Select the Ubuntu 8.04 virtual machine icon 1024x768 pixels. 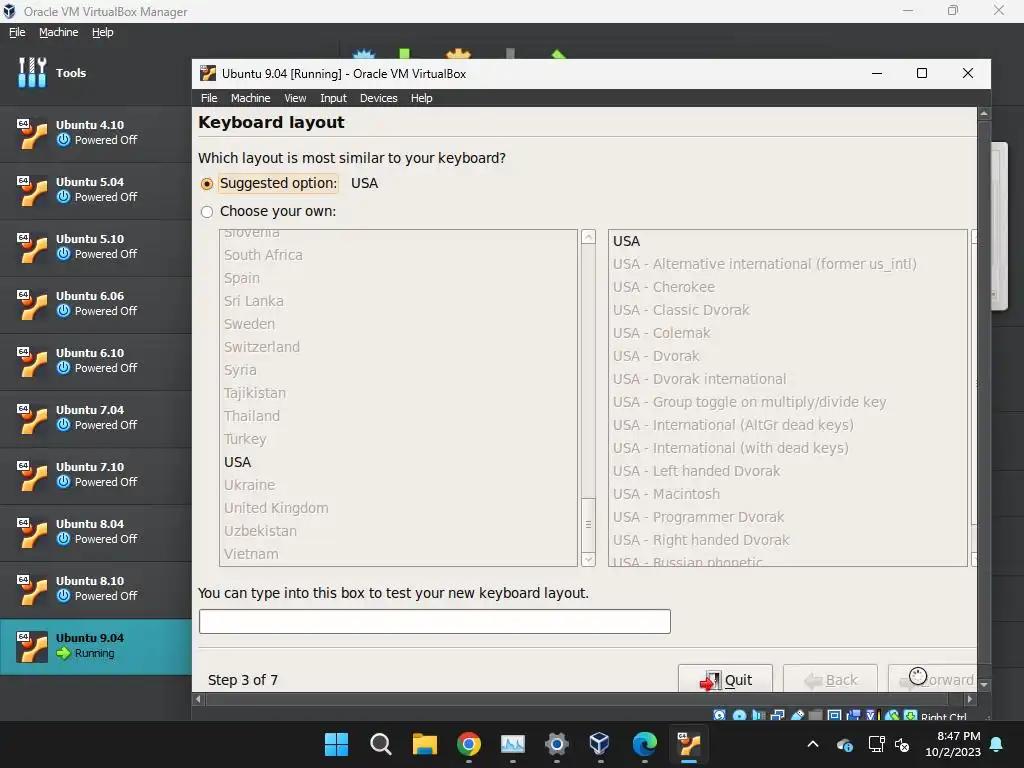[32, 532]
